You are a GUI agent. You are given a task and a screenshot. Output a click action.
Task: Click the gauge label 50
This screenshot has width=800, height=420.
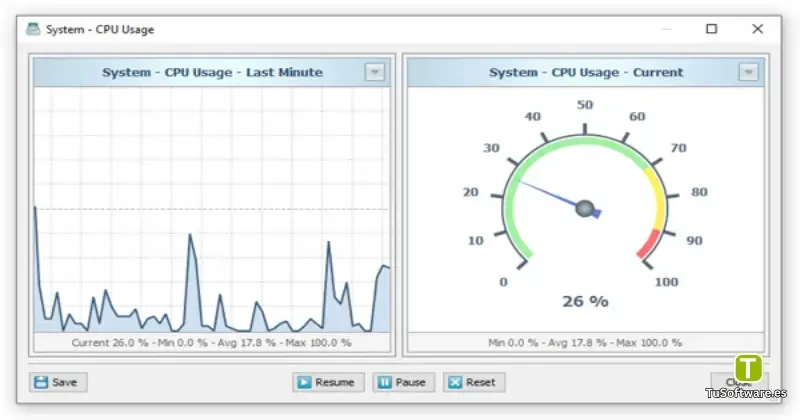585,105
